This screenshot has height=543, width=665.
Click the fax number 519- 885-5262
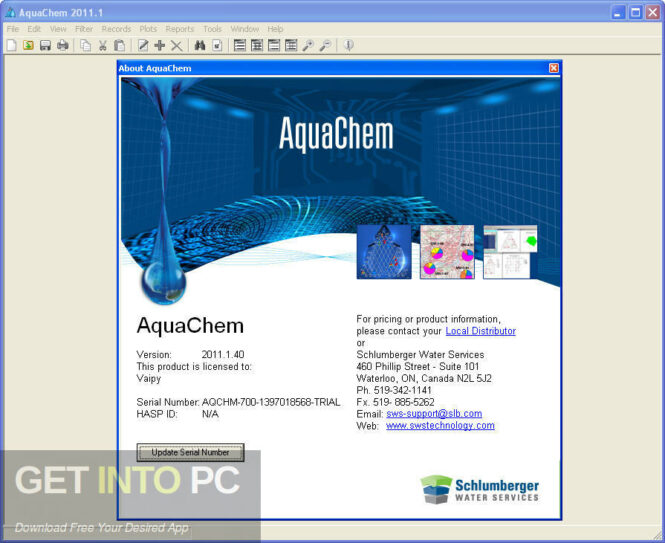pos(403,402)
